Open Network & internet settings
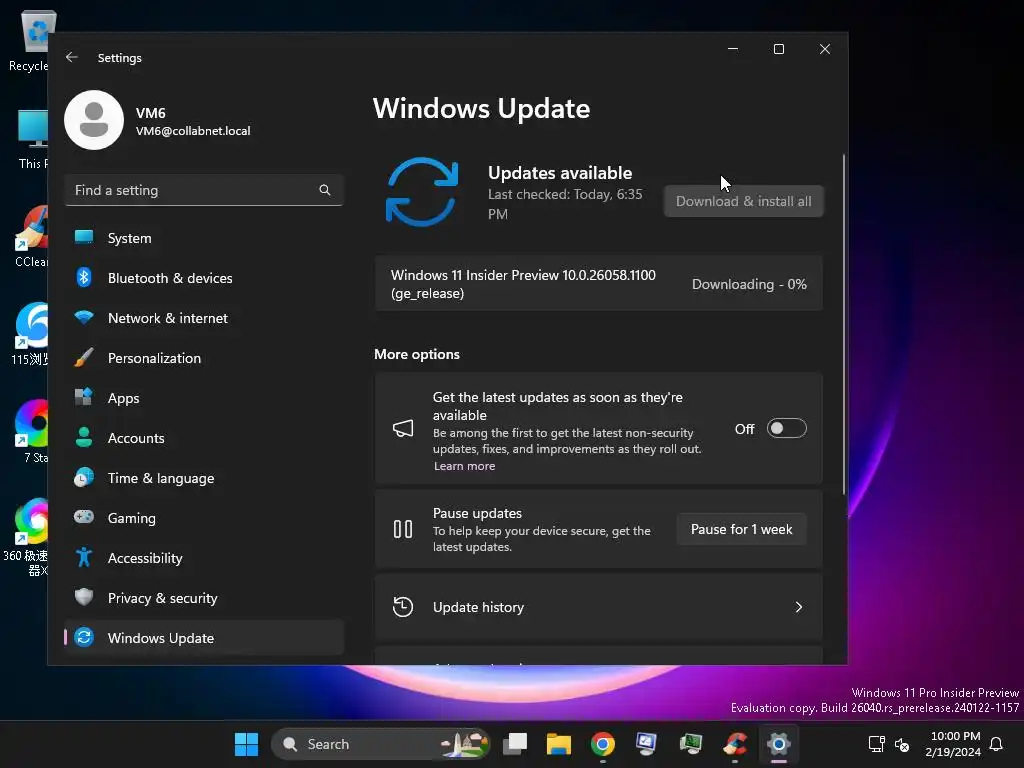Screen dimensions: 1024x768 [204, 318]
